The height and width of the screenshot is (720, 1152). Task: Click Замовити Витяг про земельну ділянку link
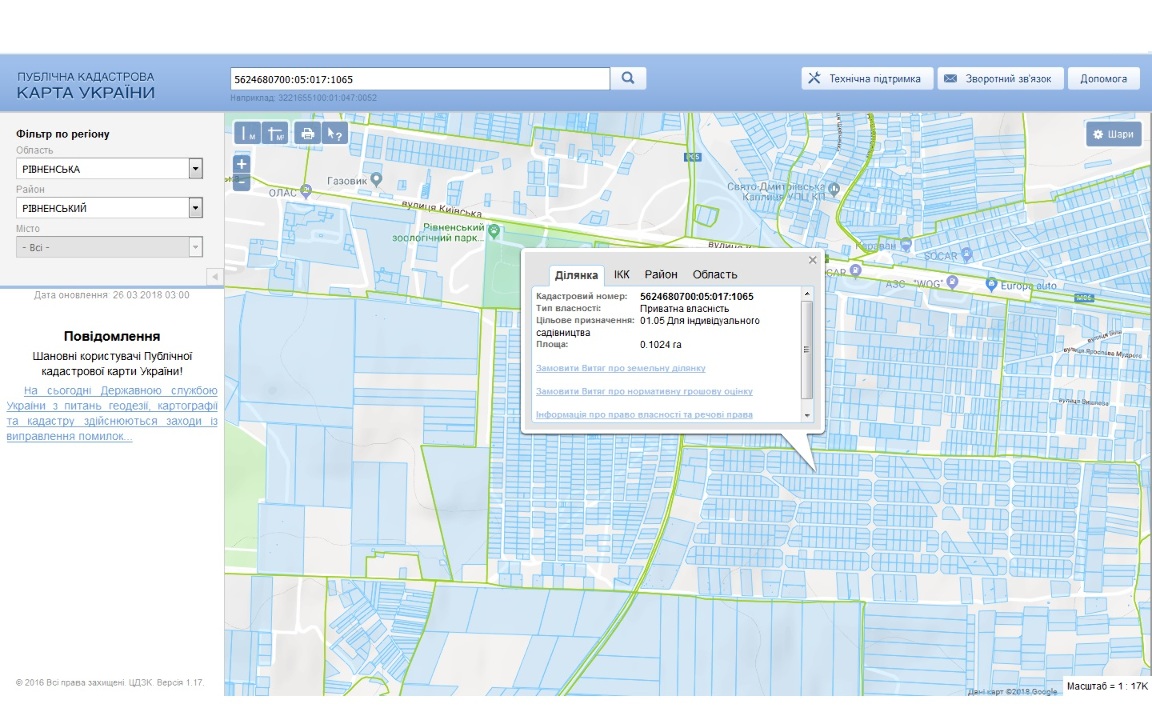620,368
